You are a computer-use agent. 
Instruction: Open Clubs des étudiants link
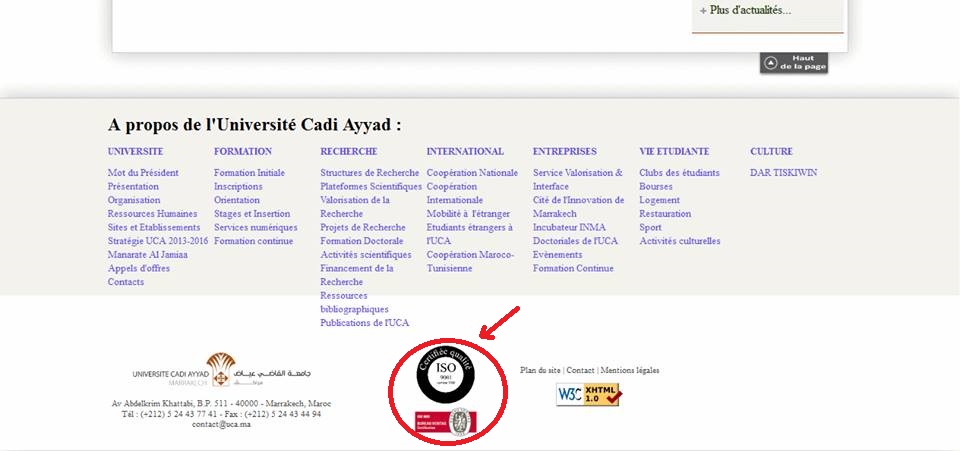pyautogui.click(x=679, y=173)
